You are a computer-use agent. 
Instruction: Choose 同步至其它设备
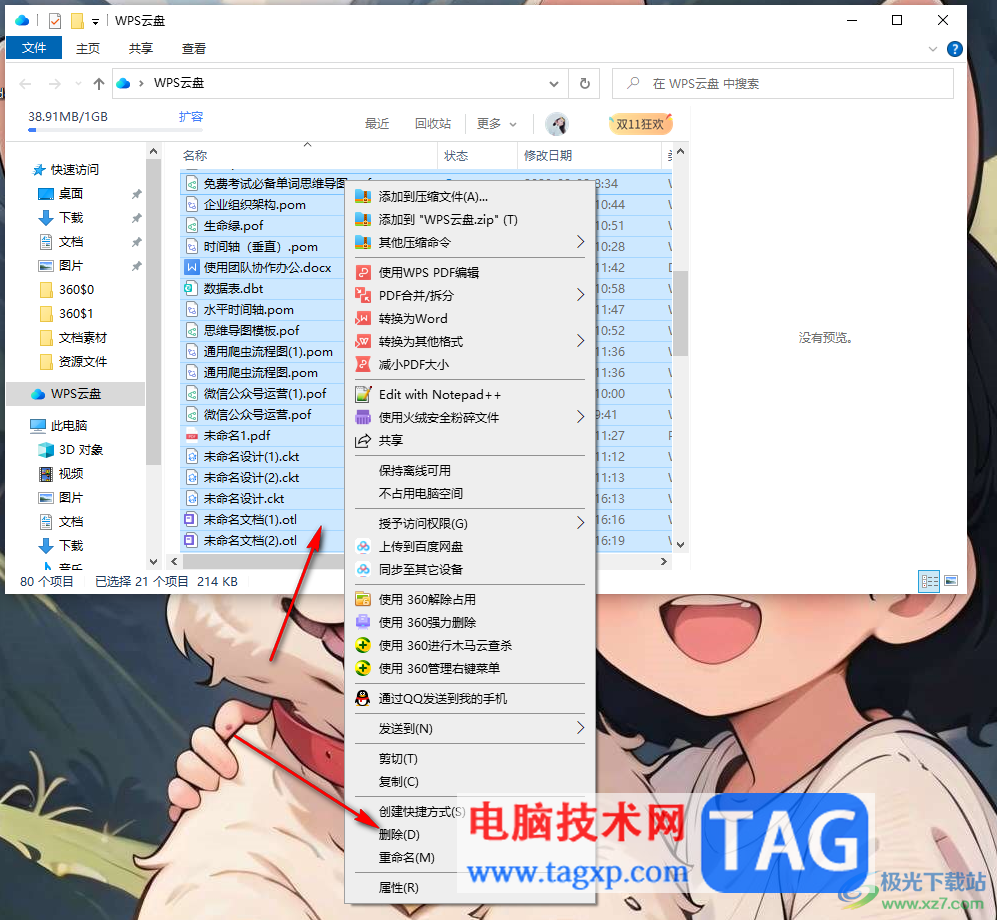[x=470, y=570]
